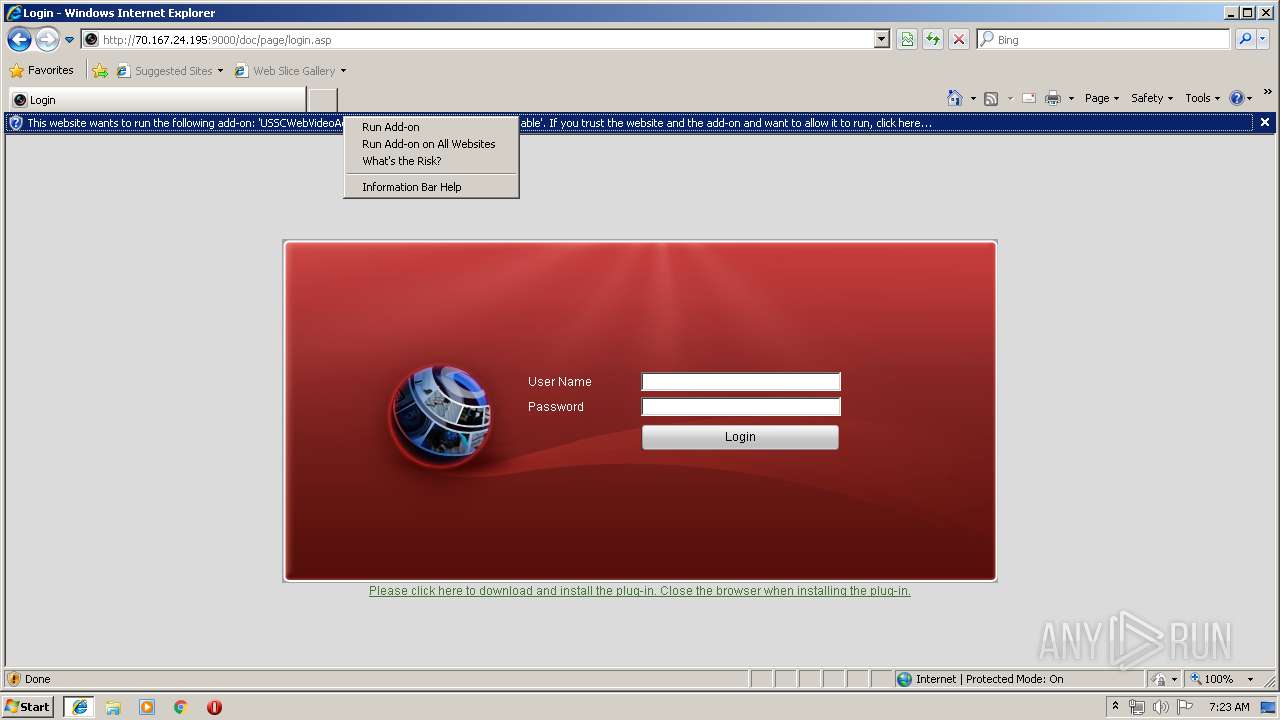Click the plug-in download and install link

click(640, 591)
